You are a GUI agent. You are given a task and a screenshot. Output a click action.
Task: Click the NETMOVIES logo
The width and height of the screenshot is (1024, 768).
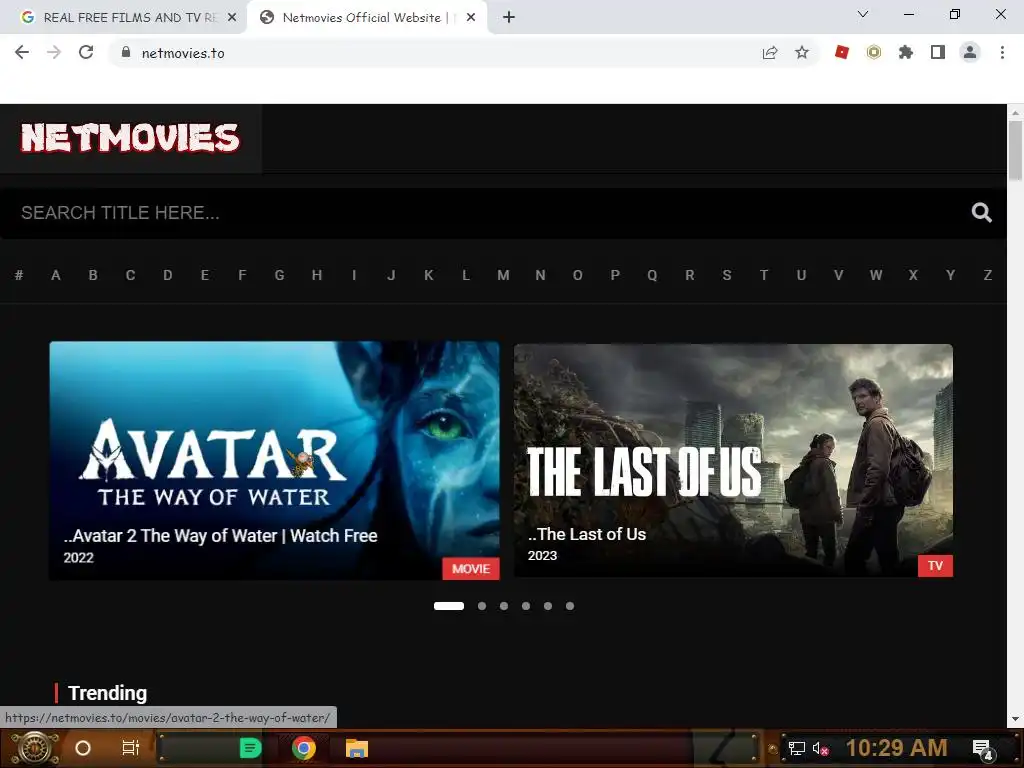coord(131,138)
